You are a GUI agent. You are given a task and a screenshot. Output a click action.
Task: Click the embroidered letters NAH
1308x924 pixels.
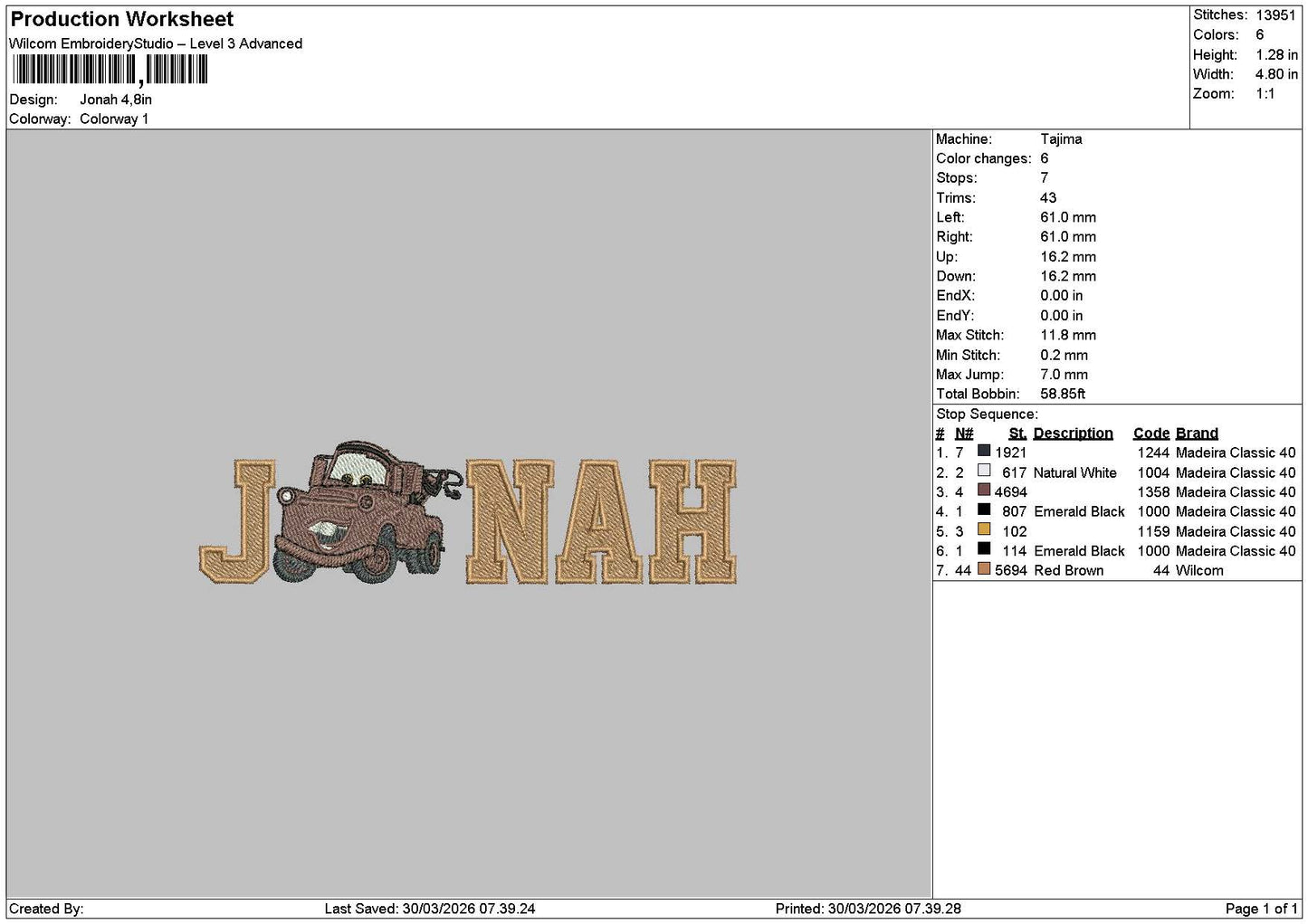tap(601, 521)
